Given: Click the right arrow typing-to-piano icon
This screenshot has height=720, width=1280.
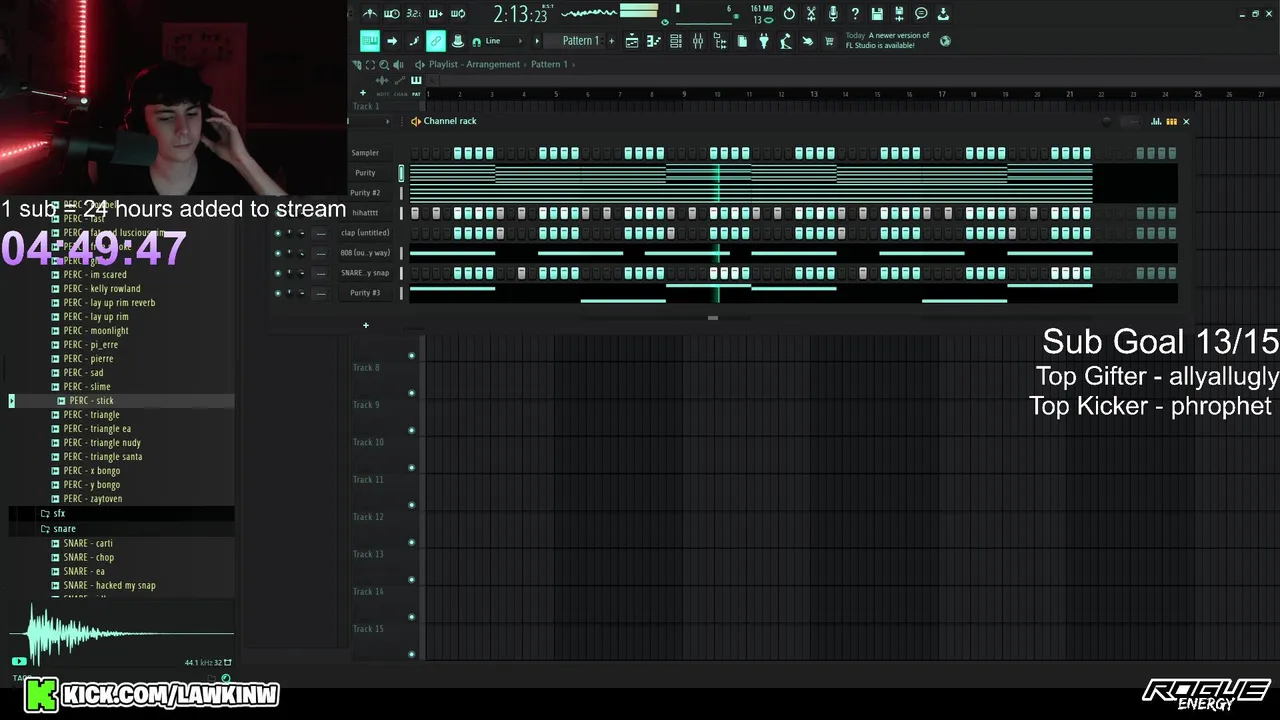Looking at the screenshot, I should click(x=392, y=41).
